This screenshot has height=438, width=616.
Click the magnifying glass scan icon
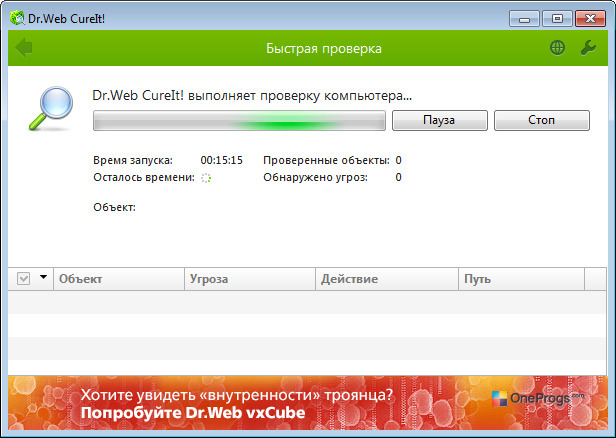tap(51, 108)
